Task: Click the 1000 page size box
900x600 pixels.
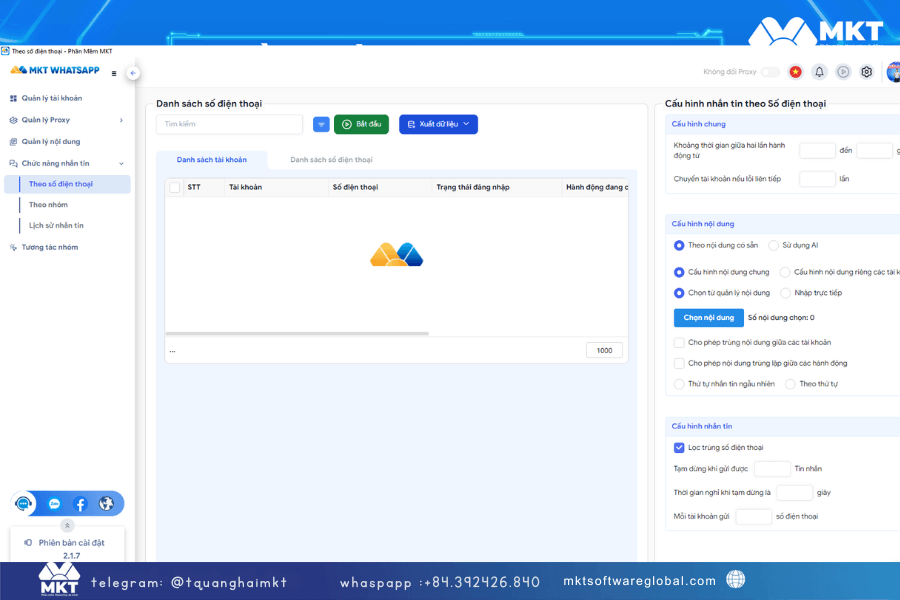Action: (x=604, y=350)
